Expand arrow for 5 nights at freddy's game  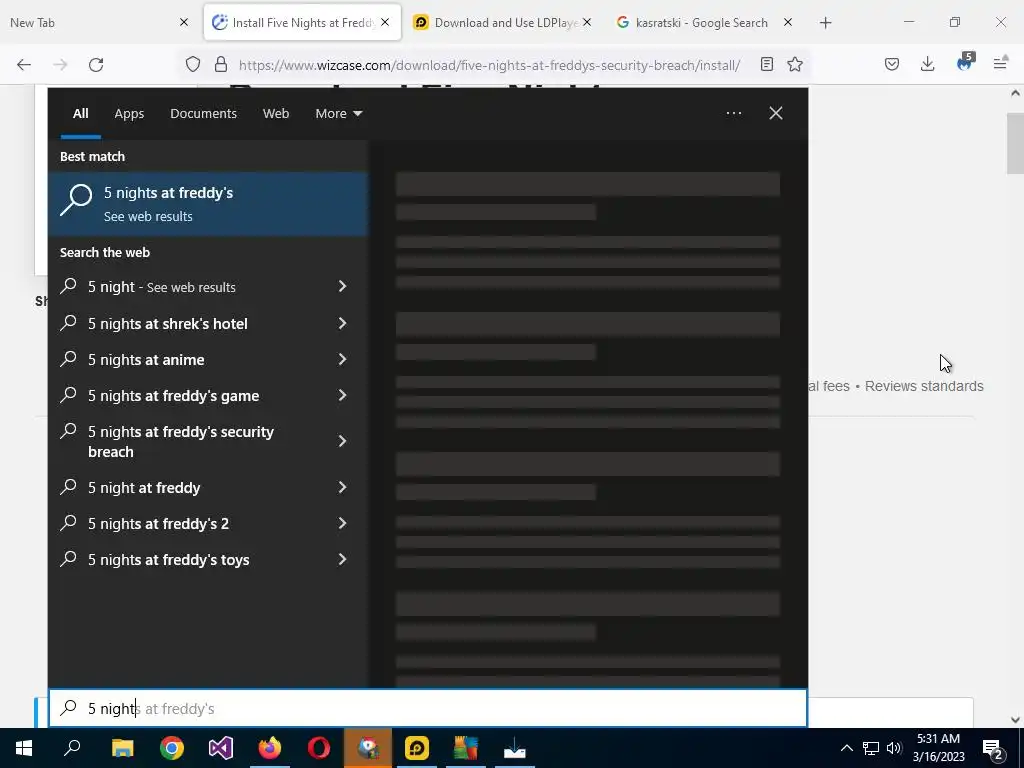342,395
